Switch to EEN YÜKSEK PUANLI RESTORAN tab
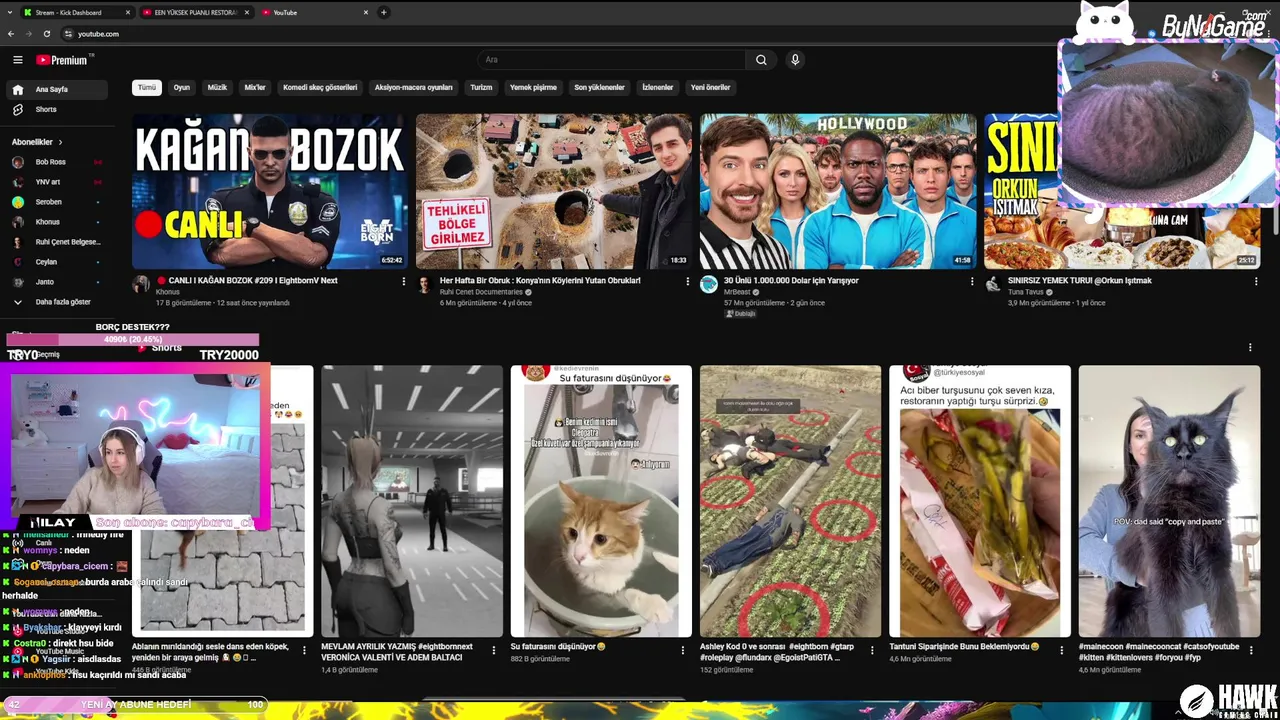 (196, 13)
